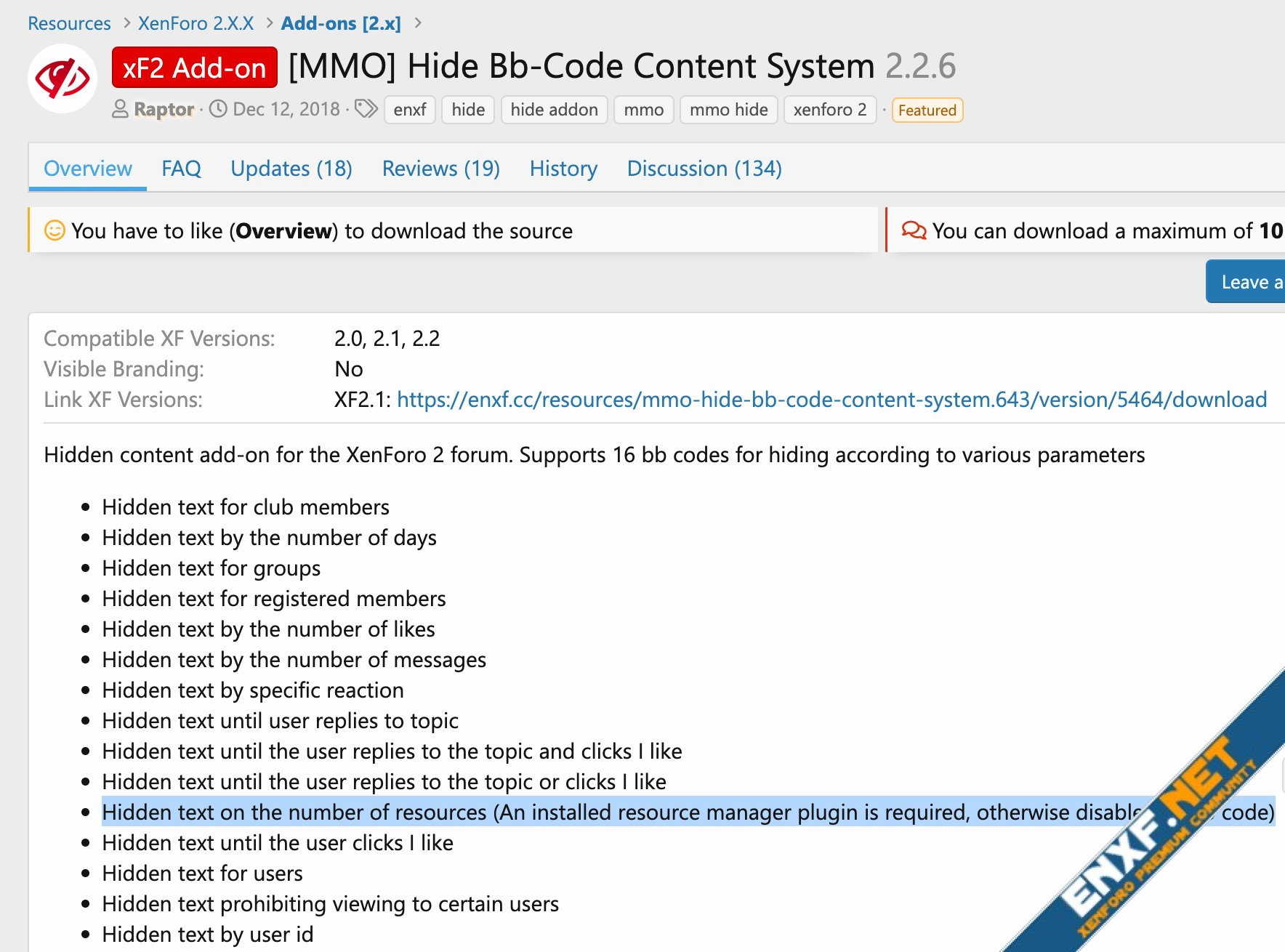Click the smiley icon in like notice
Viewport: 1285px width, 952px height.
coord(55,230)
